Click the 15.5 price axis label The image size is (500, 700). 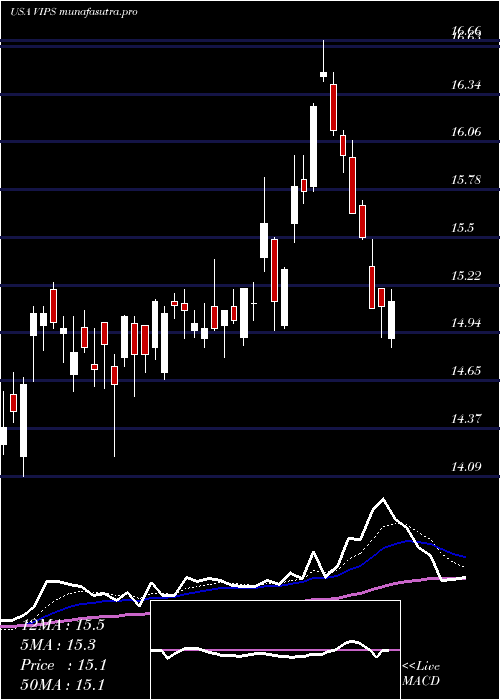pos(462,228)
